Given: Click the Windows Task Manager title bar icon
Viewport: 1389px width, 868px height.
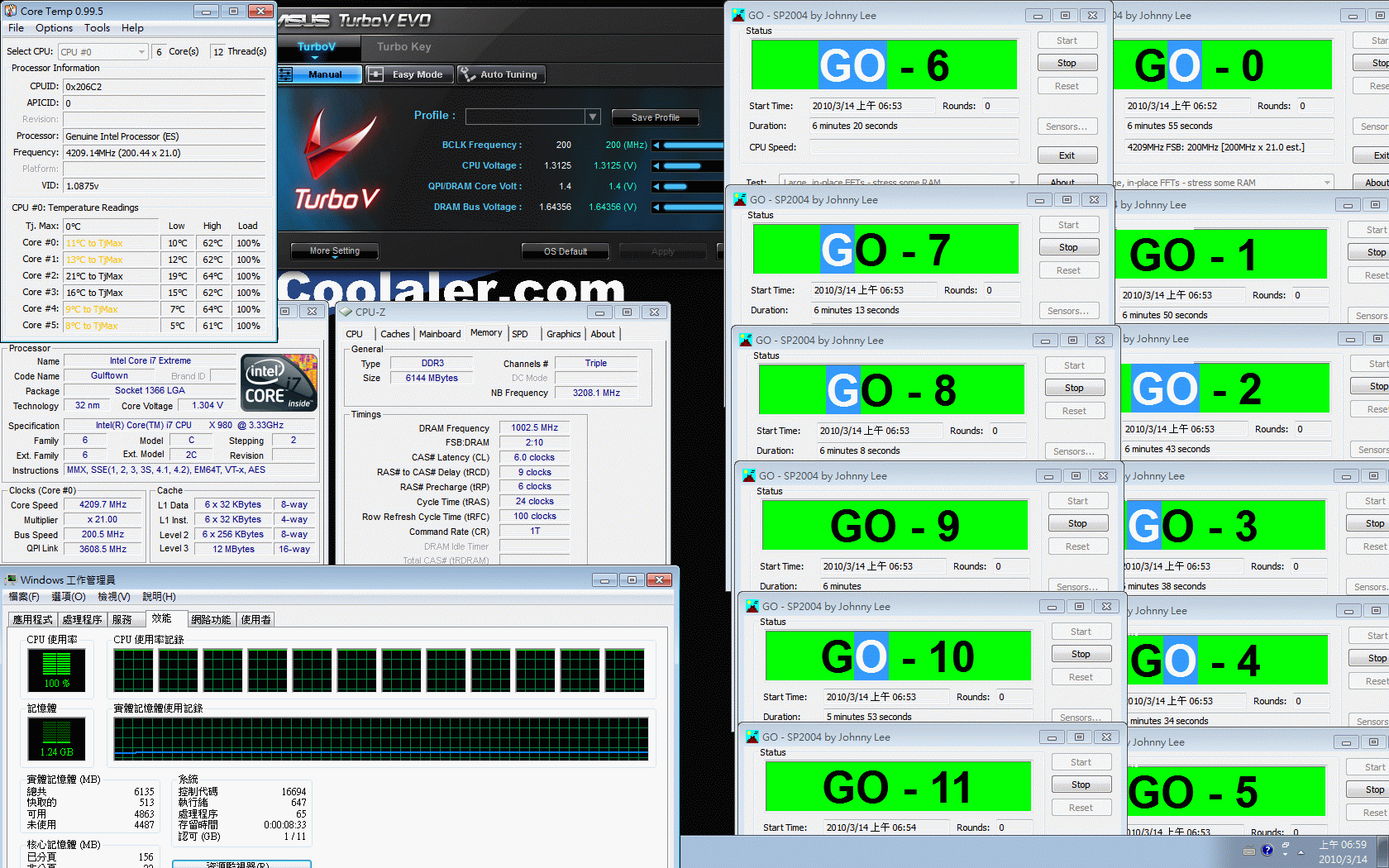Looking at the screenshot, I should click(11, 579).
